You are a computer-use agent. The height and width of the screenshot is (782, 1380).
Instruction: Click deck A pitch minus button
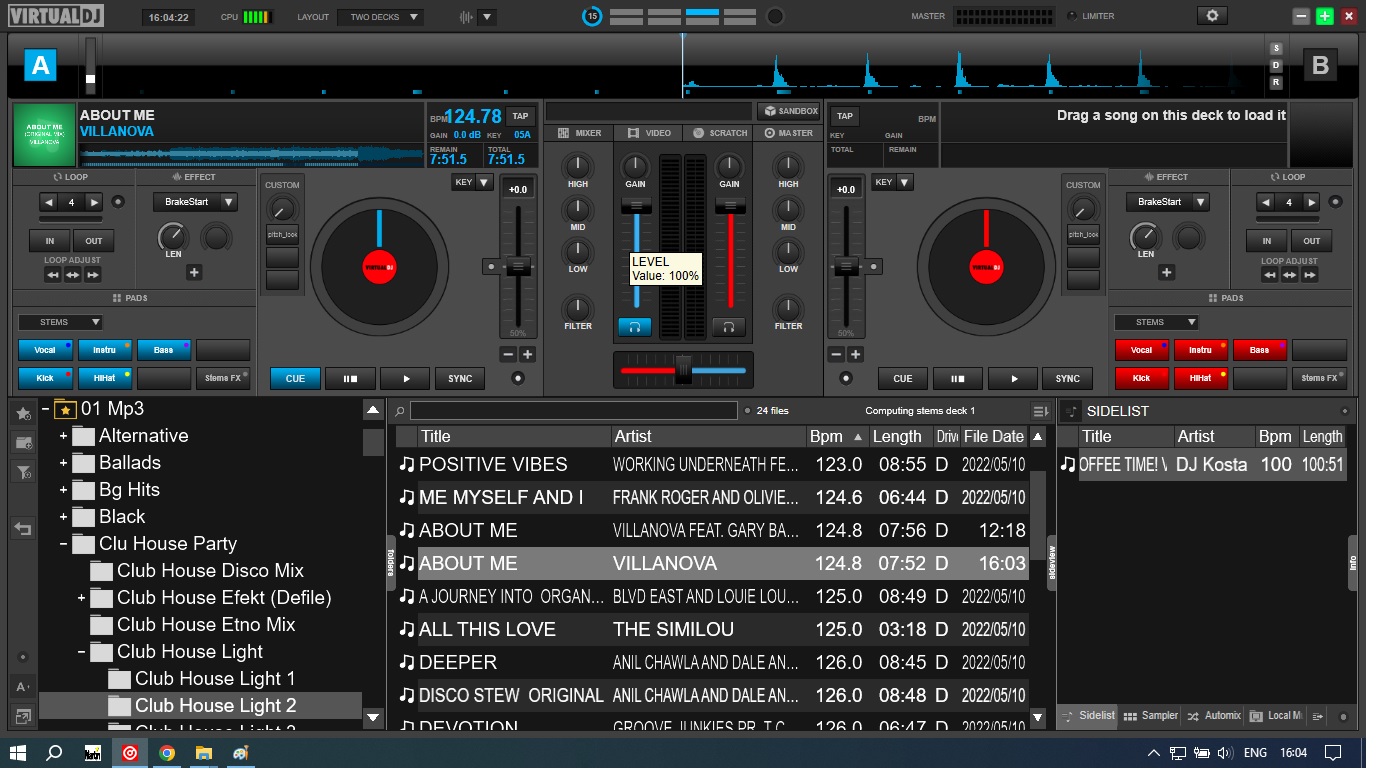click(x=508, y=354)
